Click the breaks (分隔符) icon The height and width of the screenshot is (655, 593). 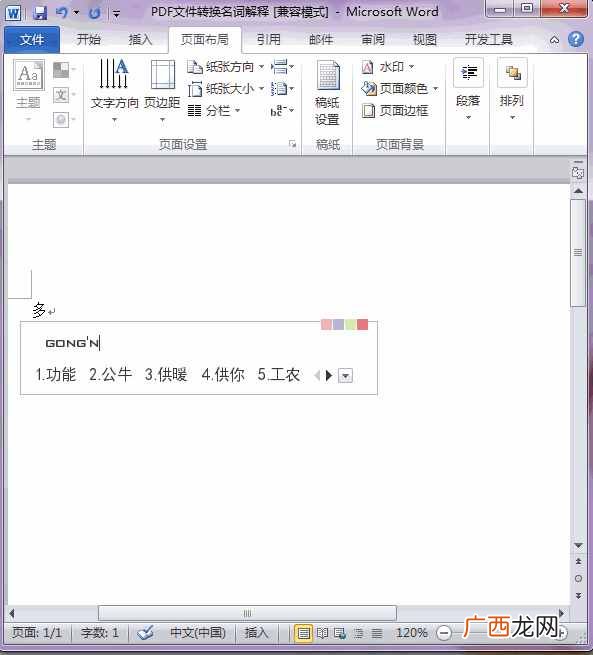pyautogui.click(x=282, y=66)
